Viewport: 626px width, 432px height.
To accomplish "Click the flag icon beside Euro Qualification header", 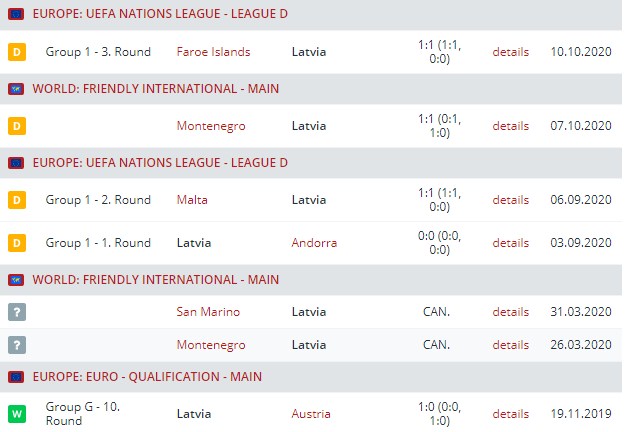I will point(16,376).
